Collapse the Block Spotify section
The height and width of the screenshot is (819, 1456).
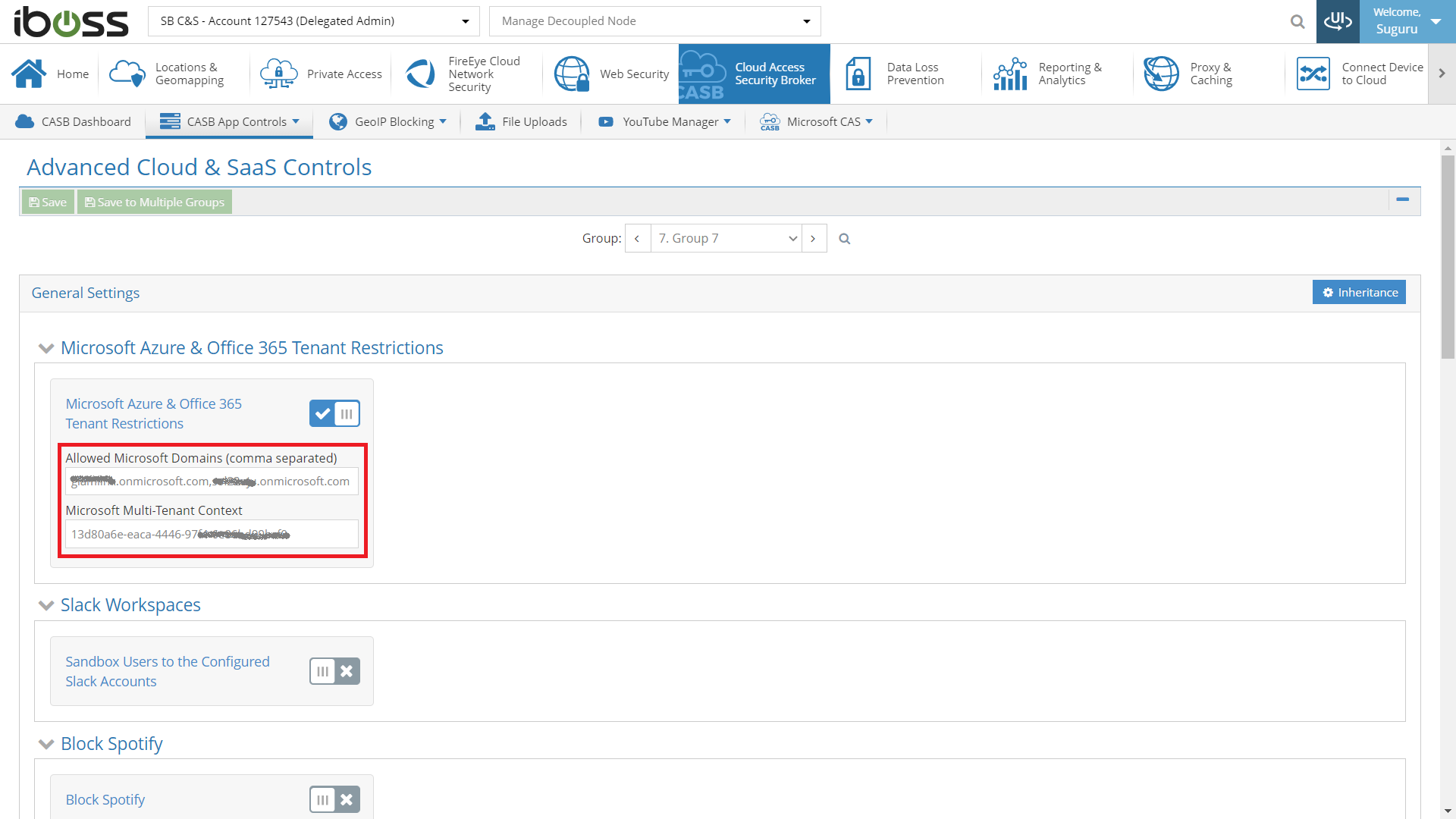coord(46,745)
